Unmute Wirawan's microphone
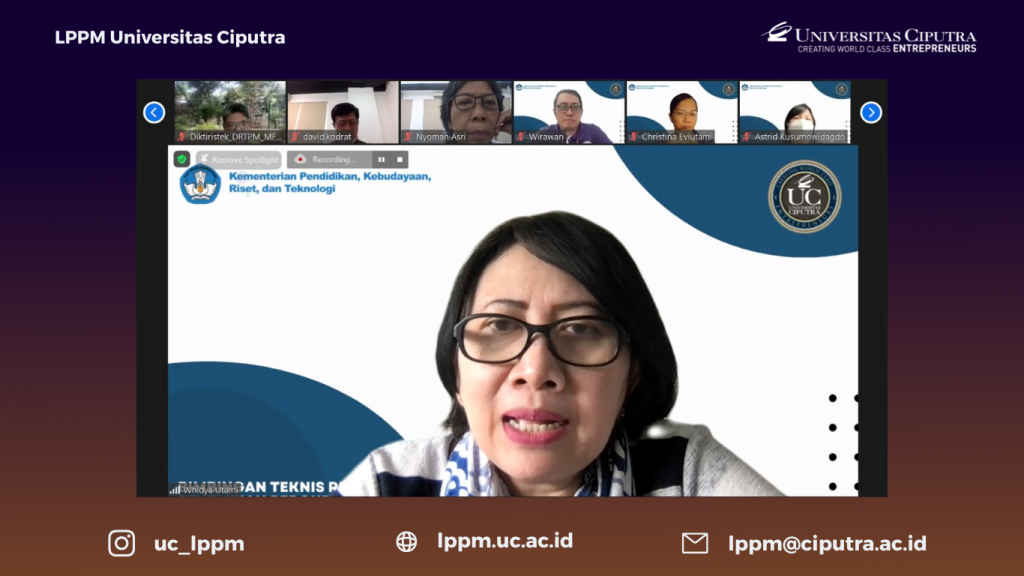 coord(522,133)
